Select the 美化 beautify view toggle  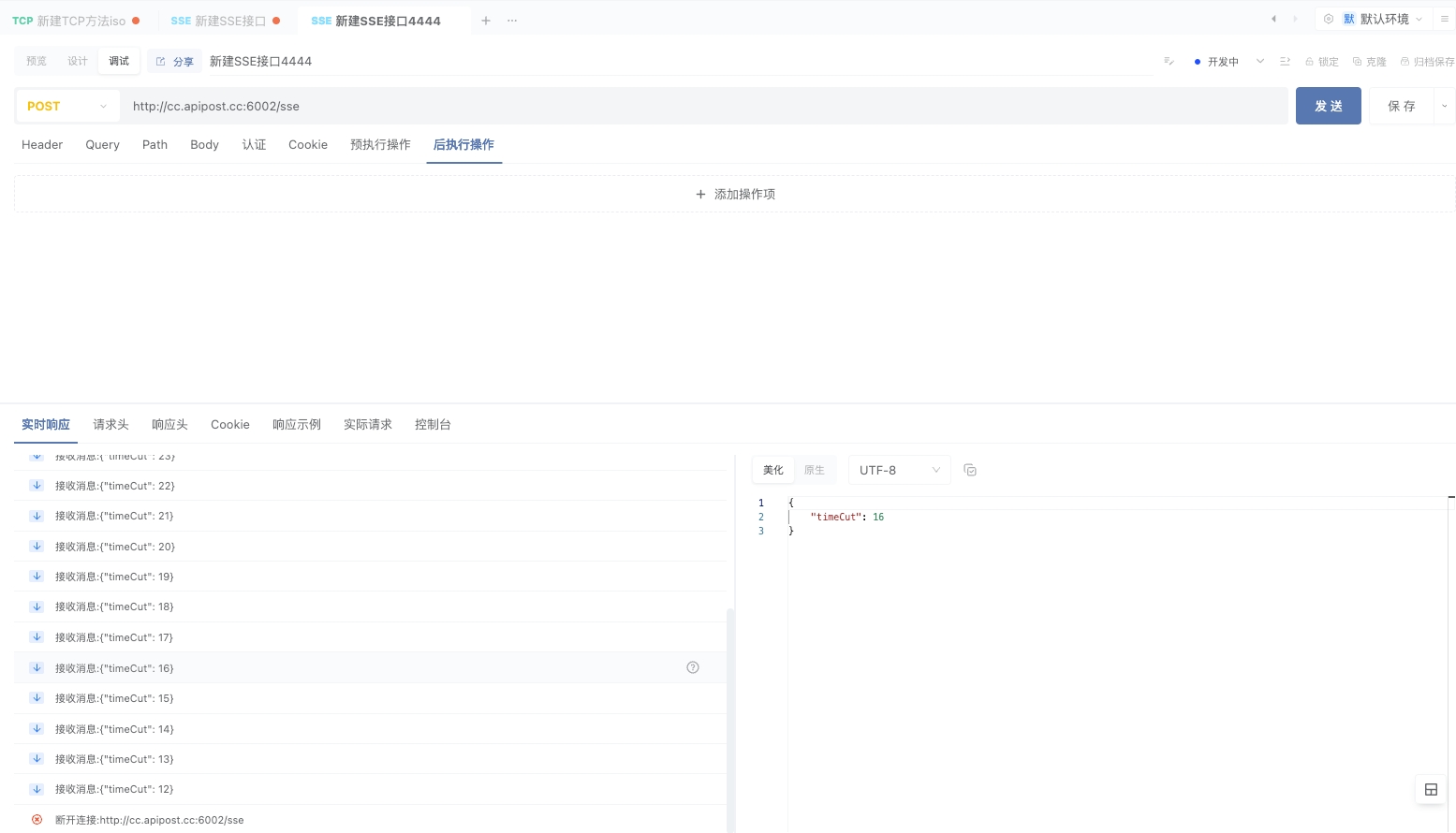point(773,470)
